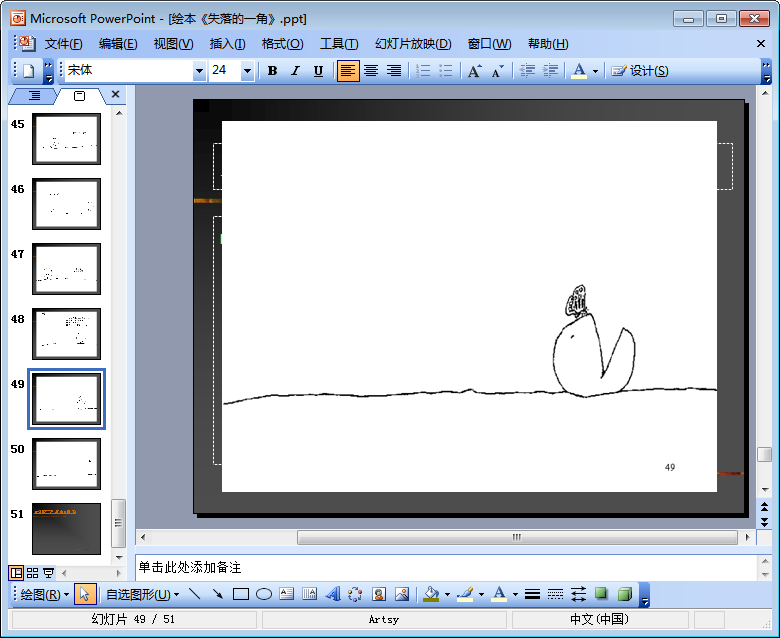
Task: Open 插入(I) menu
Action: pyautogui.click(x=227, y=44)
